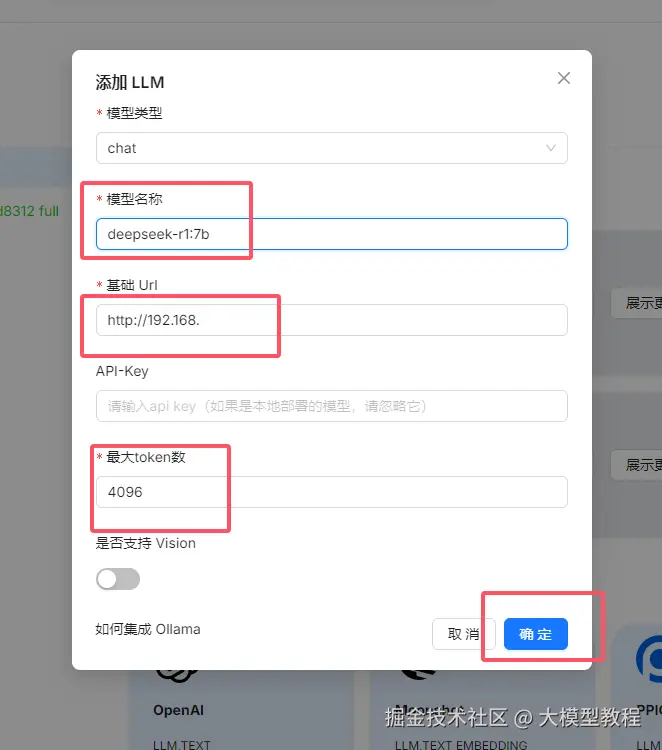Toggle the 是否支持 Vision switch
This screenshot has height=750, width=662.
[118, 579]
